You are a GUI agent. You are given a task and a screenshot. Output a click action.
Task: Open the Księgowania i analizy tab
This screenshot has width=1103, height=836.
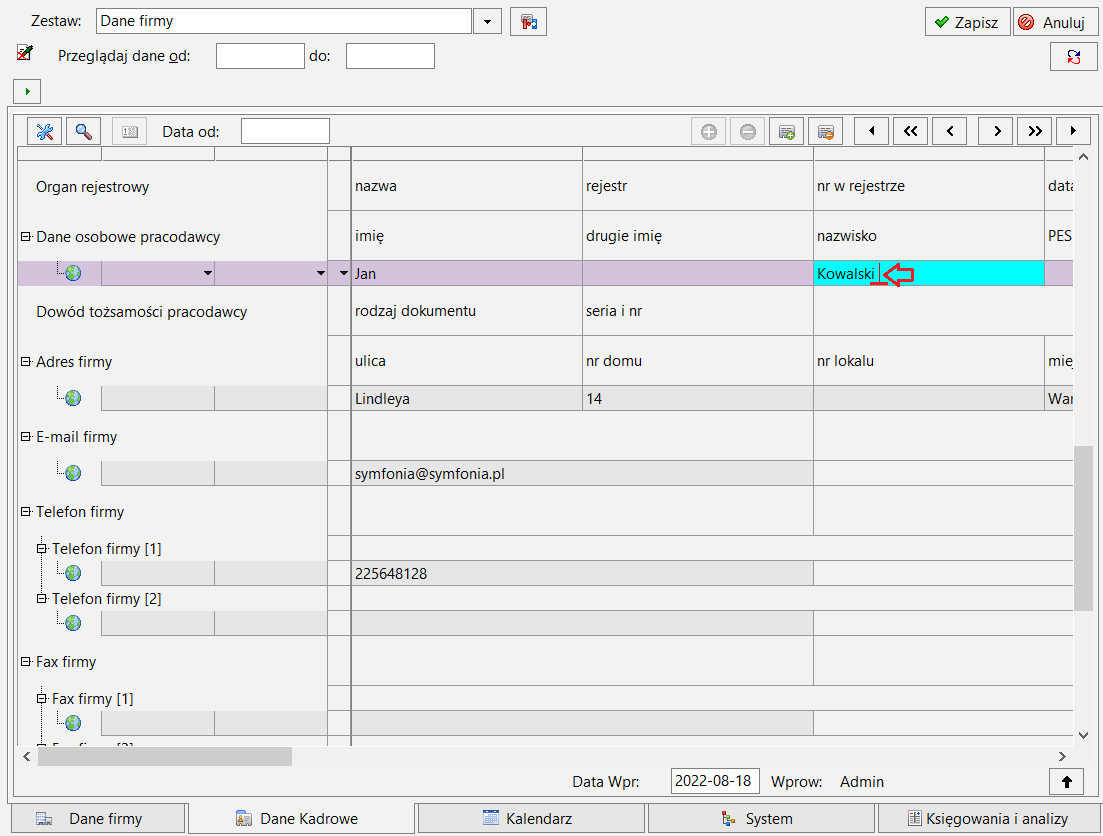pyautogui.click(x=989, y=818)
